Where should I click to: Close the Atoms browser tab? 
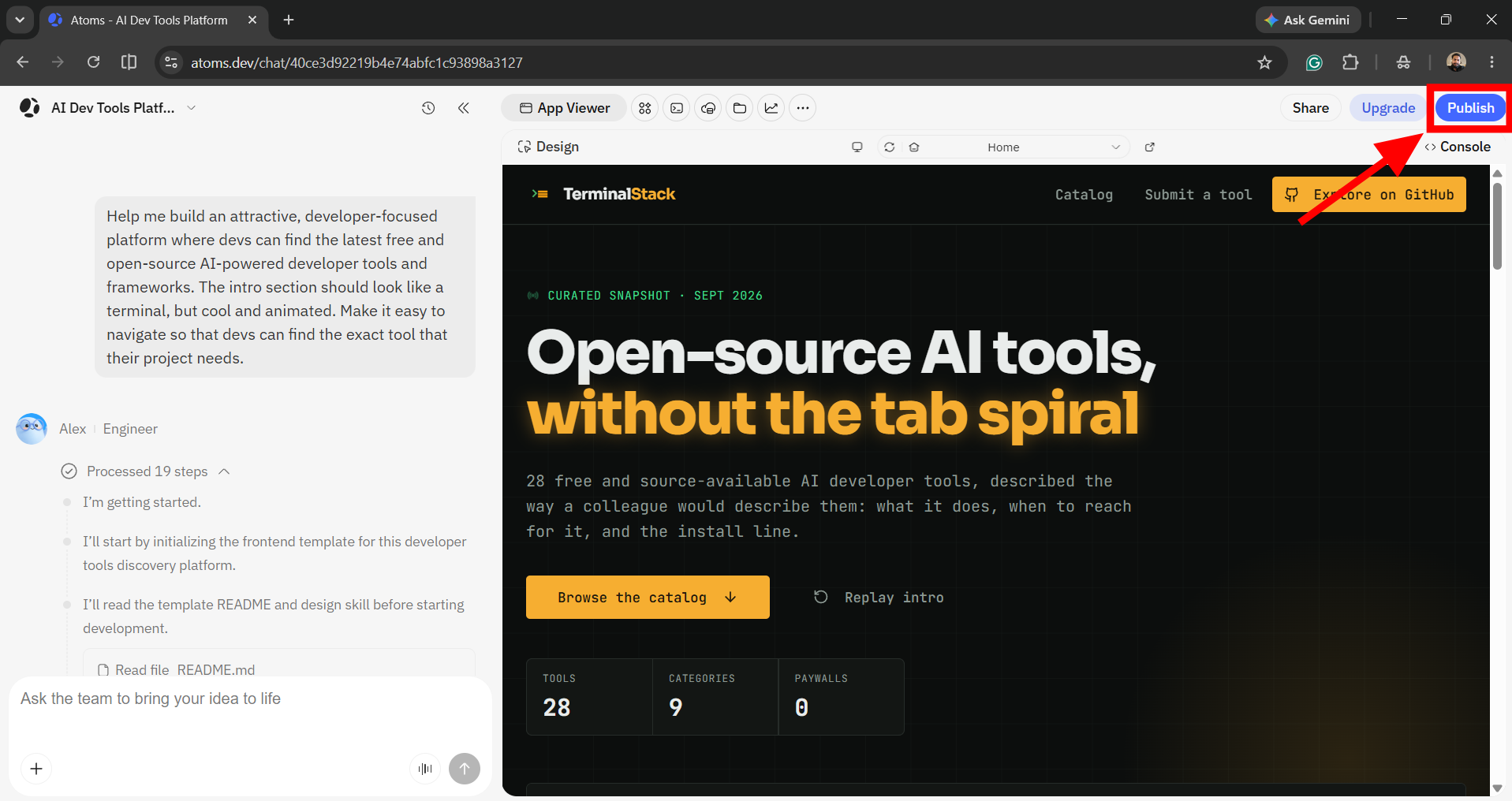(x=252, y=20)
